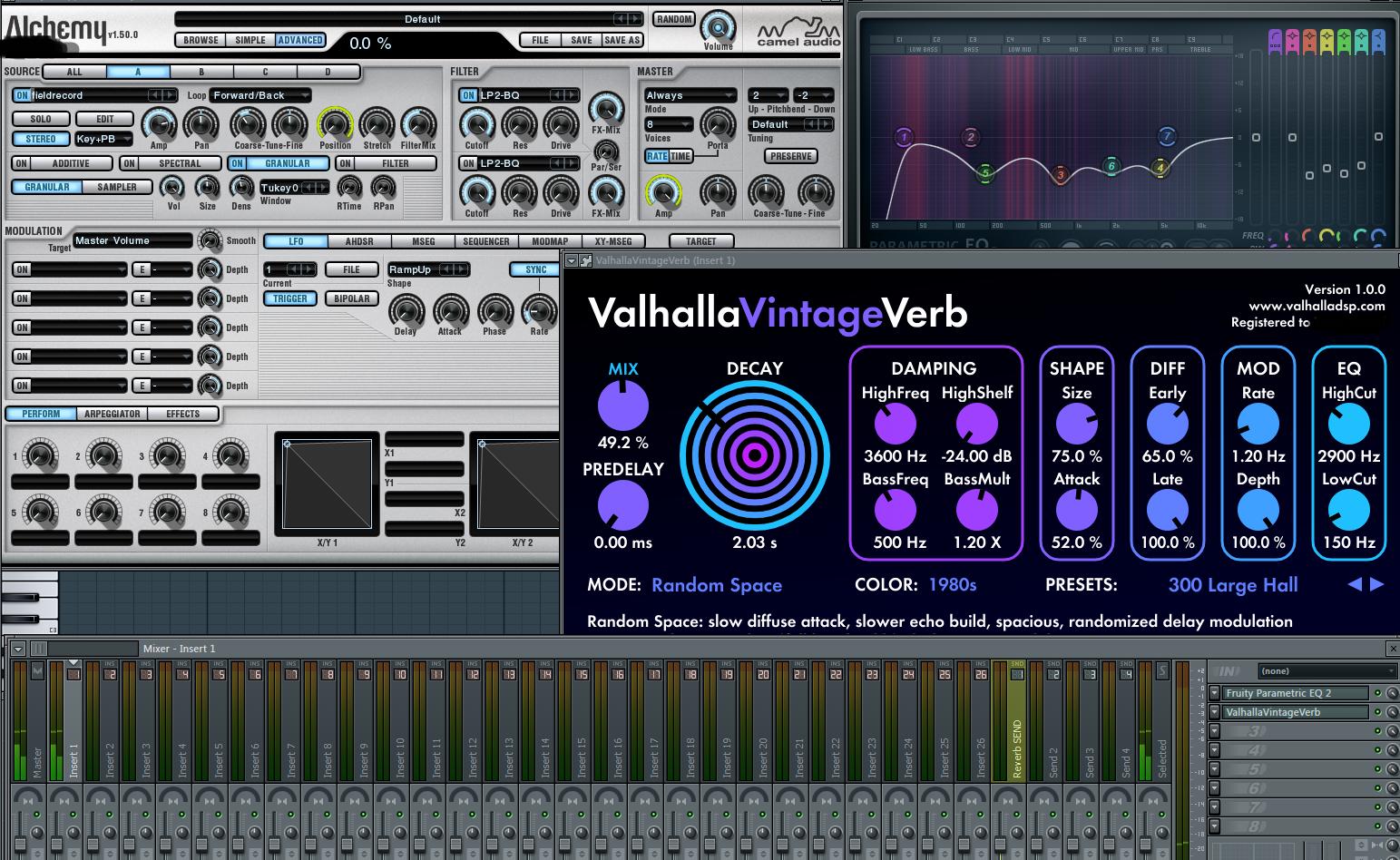Image resolution: width=1400 pixels, height=860 pixels.
Task: Switch to the EFFECTS tab in Alchemy
Action: (x=182, y=414)
